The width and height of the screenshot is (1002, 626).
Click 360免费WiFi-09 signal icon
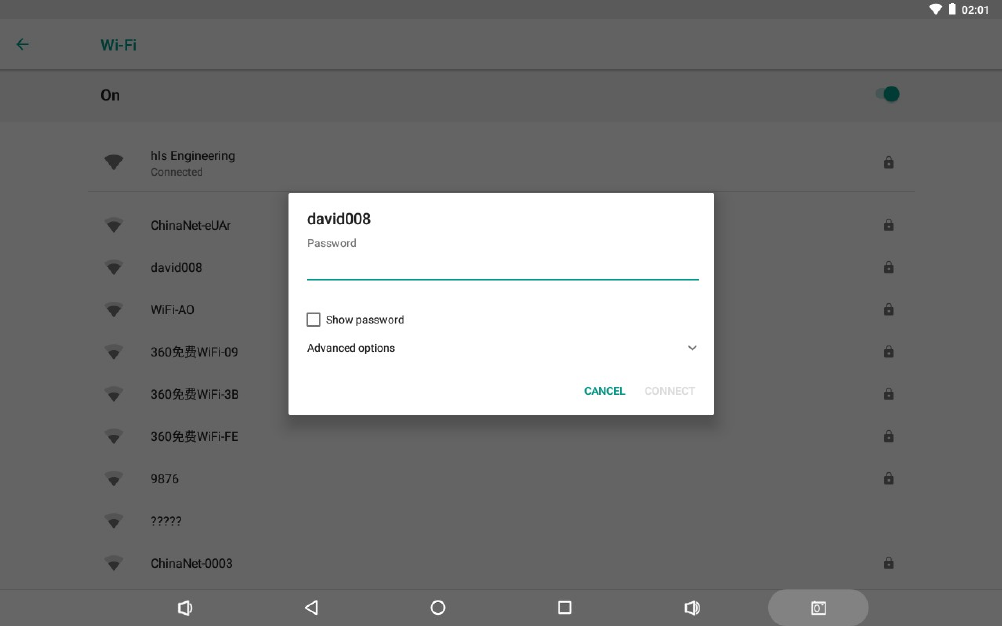(x=114, y=352)
